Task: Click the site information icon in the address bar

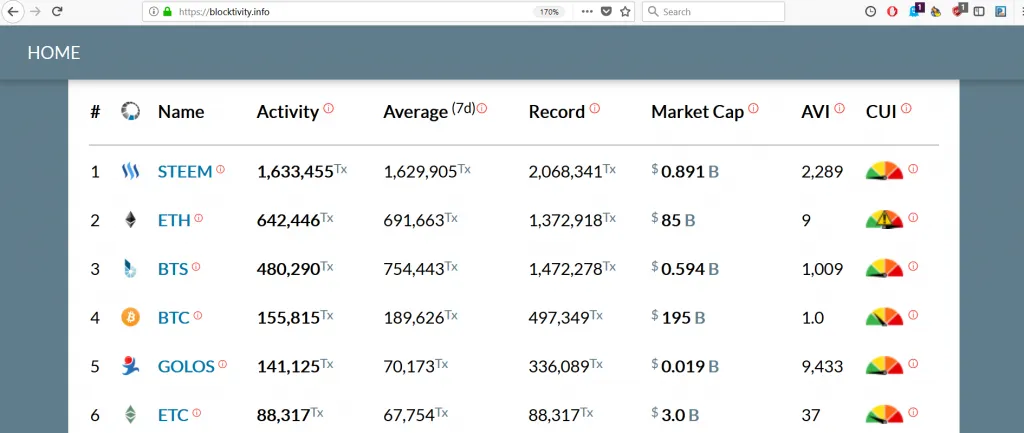Action: (153, 11)
